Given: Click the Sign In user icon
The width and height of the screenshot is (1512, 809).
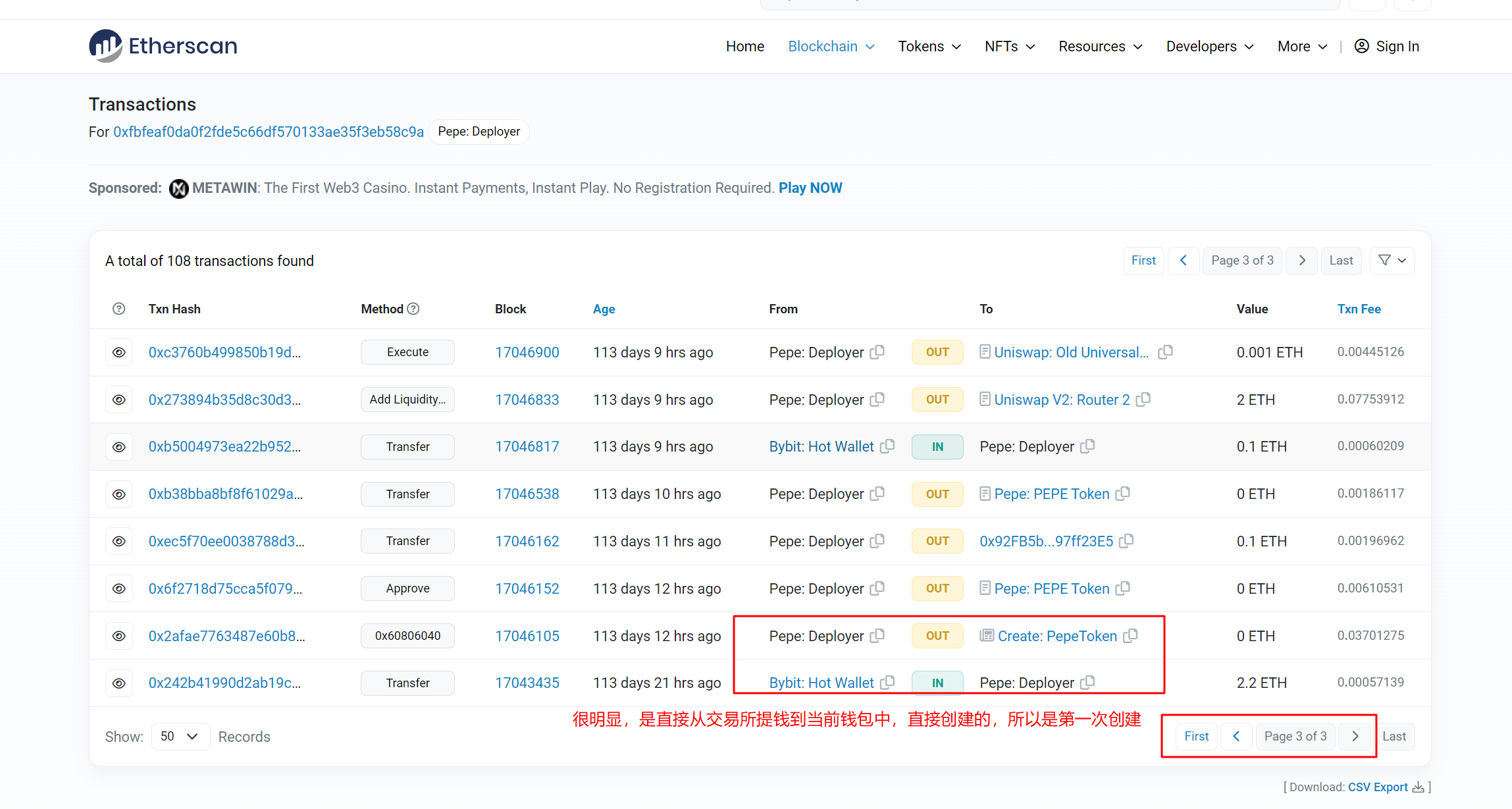Looking at the screenshot, I should click(x=1362, y=46).
